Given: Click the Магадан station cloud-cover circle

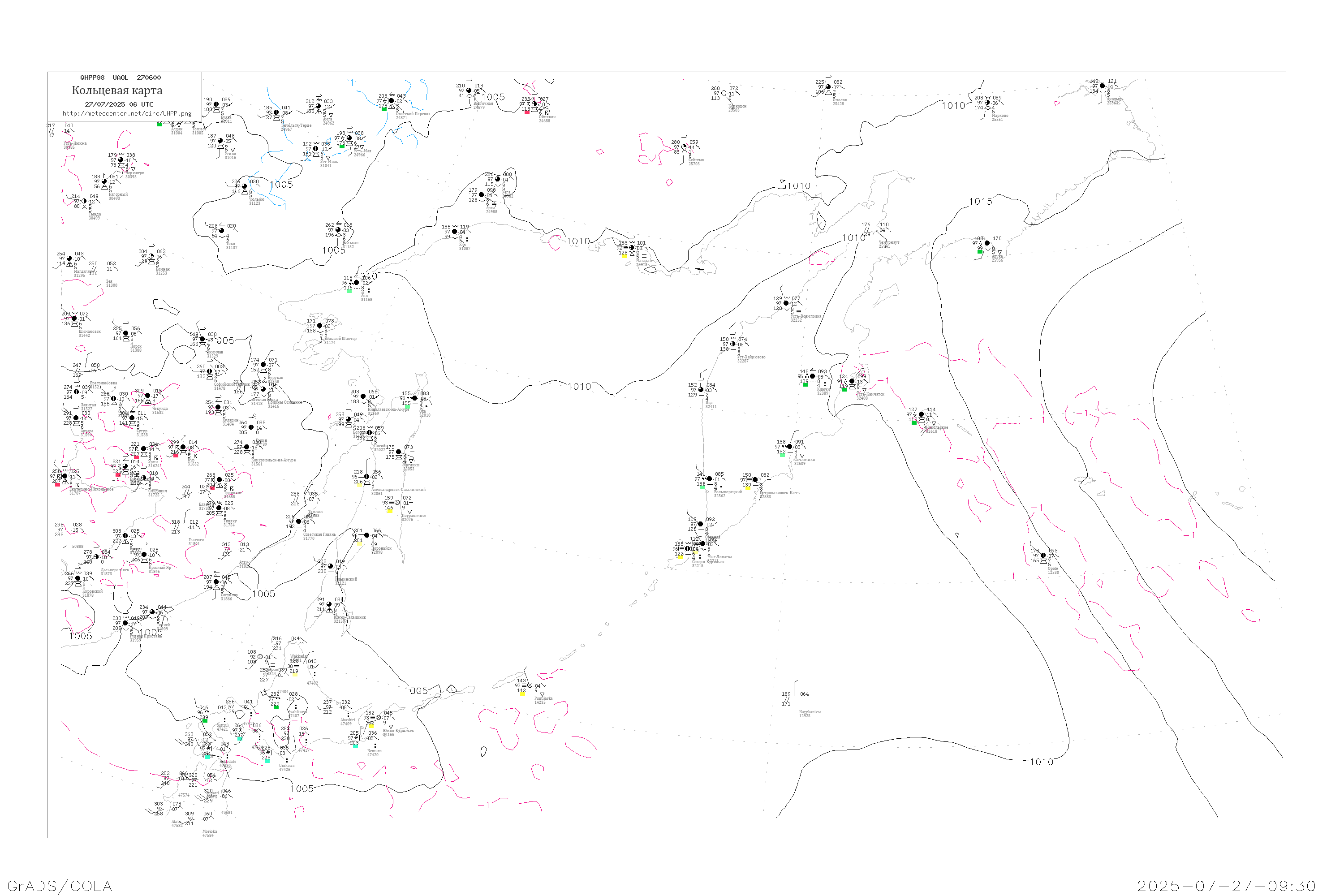Looking at the screenshot, I should click(631, 248).
